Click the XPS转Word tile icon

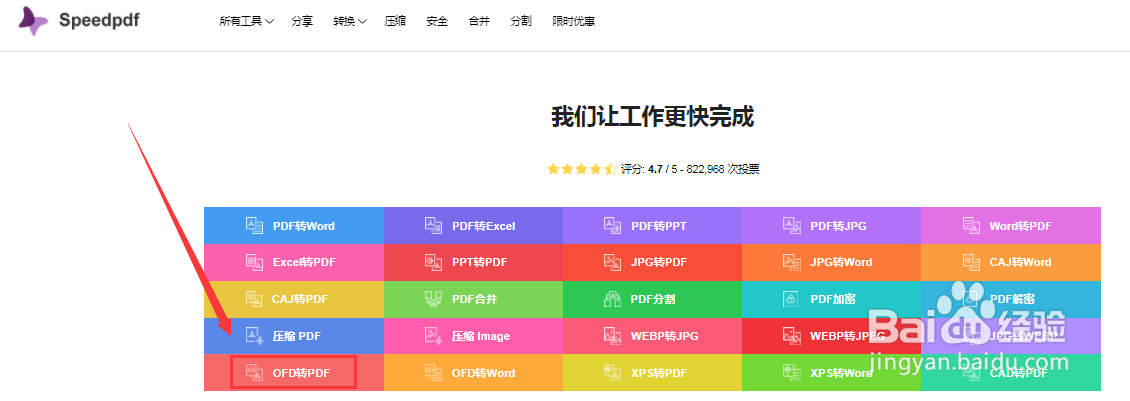pos(792,372)
